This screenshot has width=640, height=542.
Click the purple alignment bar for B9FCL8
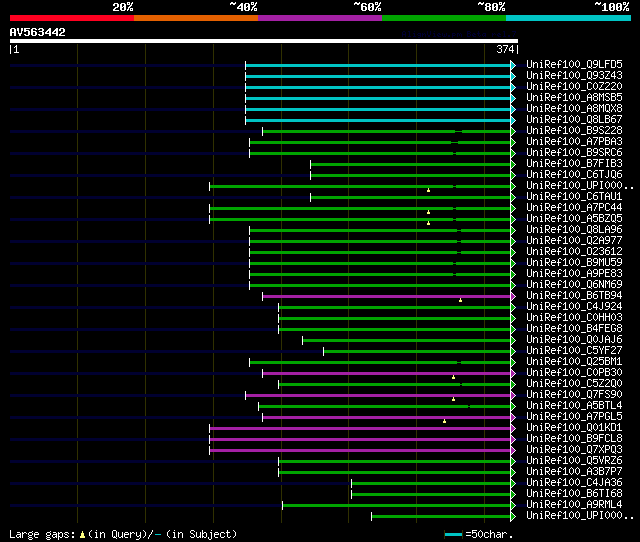360,440
